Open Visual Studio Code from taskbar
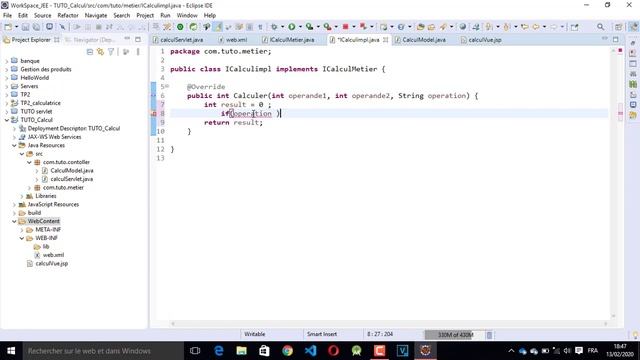 click(310, 351)
